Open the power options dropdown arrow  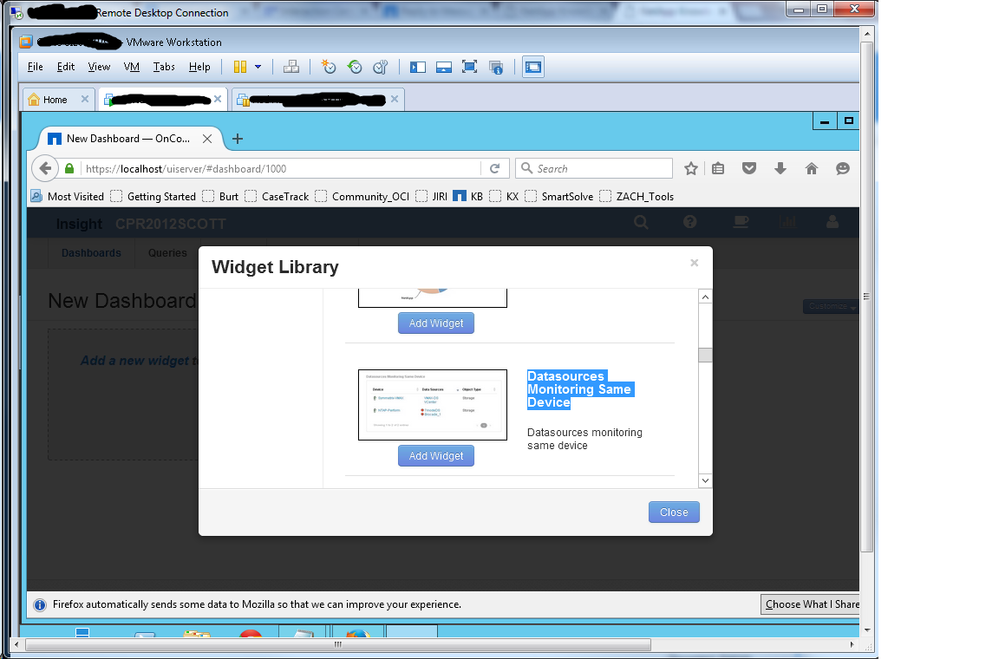click(258, 67)
